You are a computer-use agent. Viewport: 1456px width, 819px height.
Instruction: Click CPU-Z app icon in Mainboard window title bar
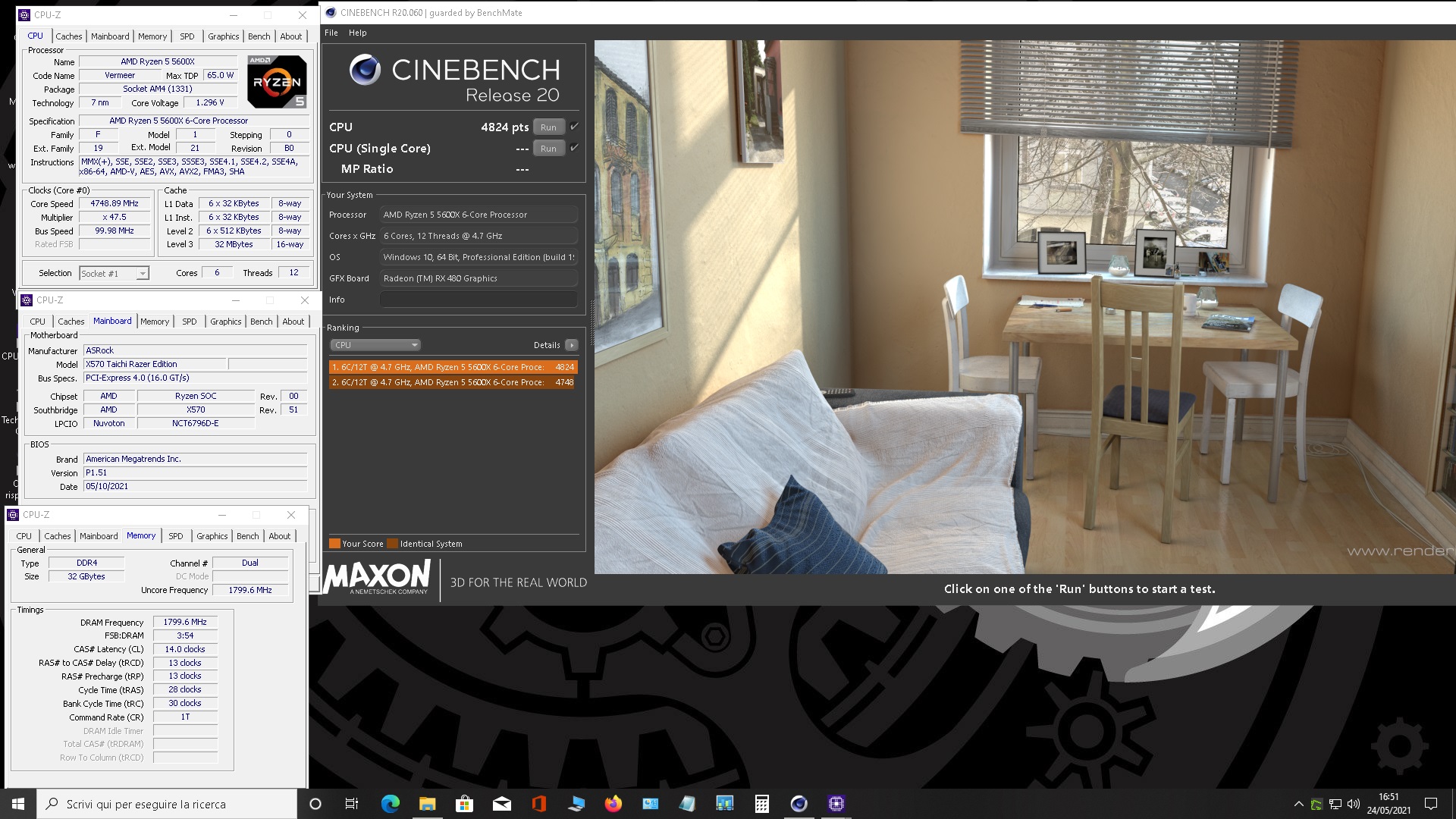tap(27, 300)
